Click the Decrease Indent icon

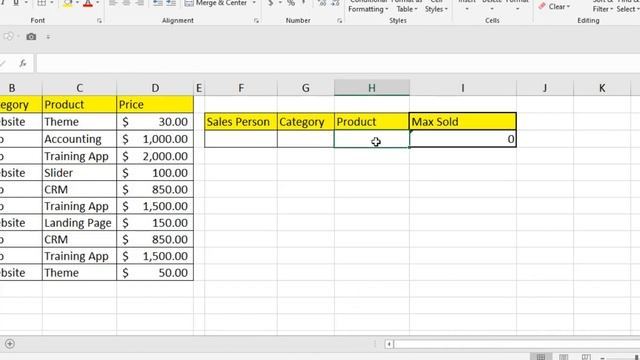[158, 3]
